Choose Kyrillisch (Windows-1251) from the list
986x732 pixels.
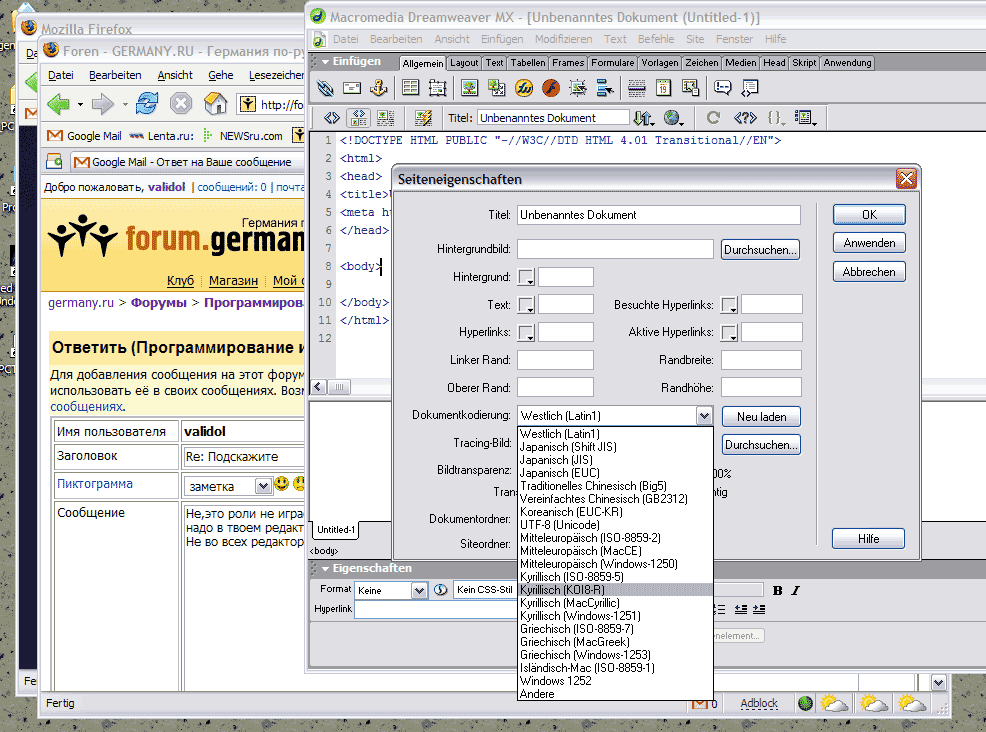click(x=580, y=616)
